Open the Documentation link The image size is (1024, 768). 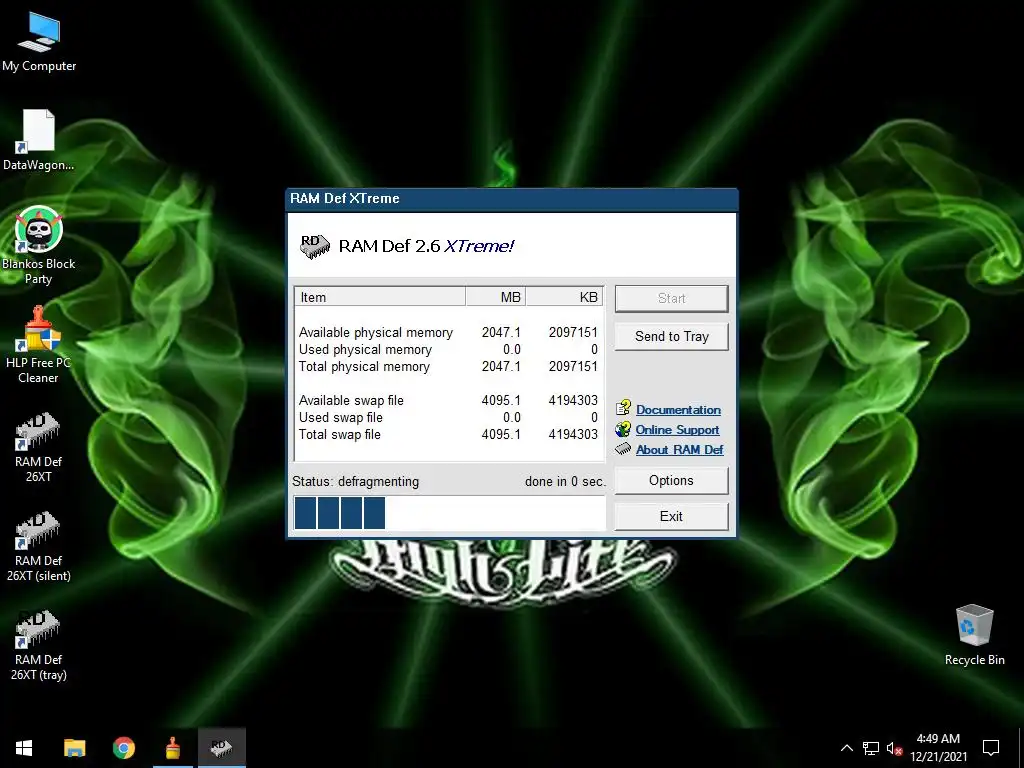click(x=679, y=409)
